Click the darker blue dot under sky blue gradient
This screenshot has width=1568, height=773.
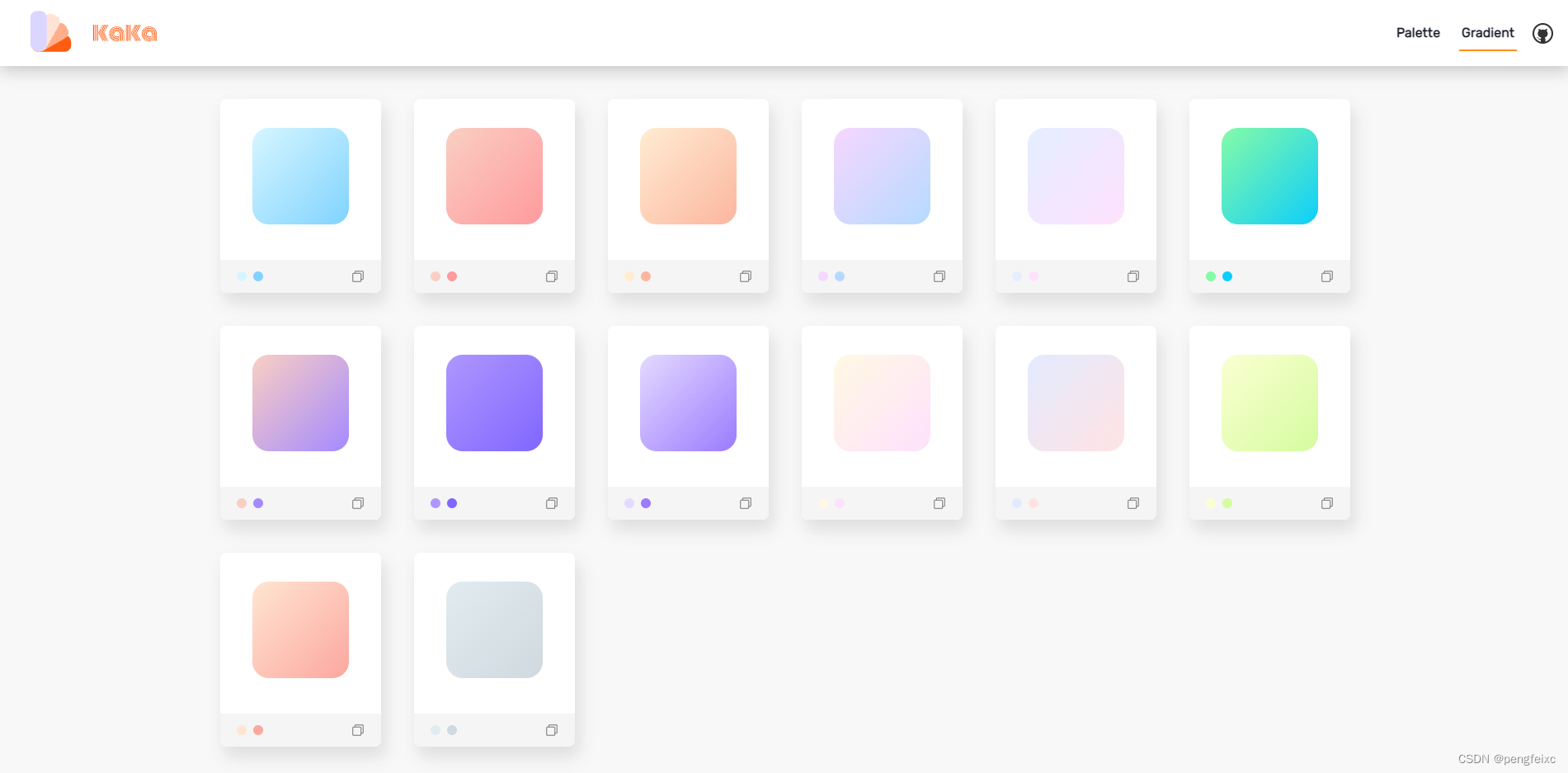[258, 276]
